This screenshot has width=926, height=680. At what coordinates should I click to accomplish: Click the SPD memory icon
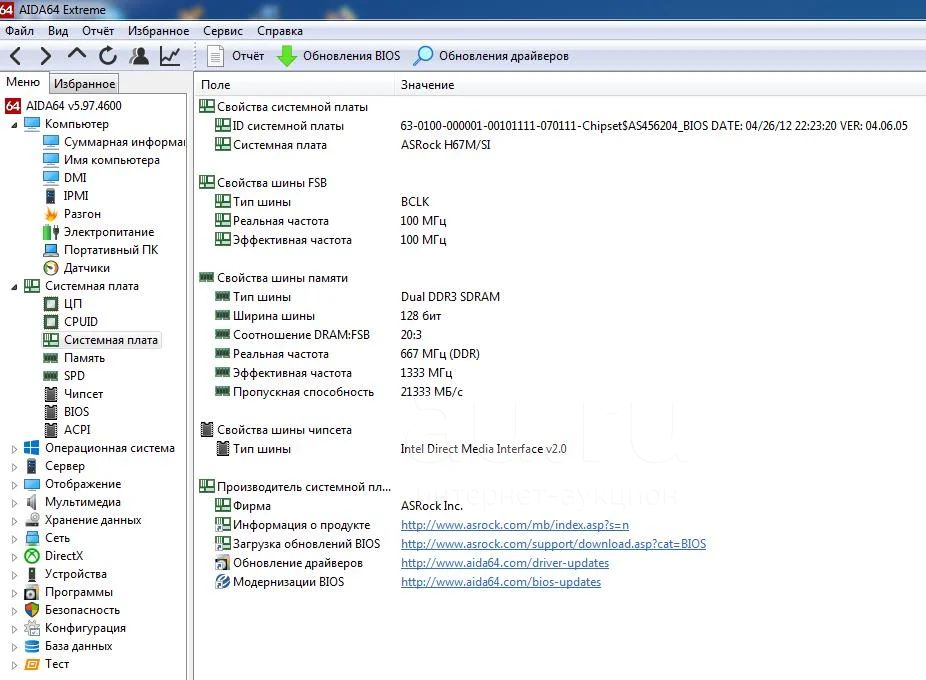coord(51,376)
